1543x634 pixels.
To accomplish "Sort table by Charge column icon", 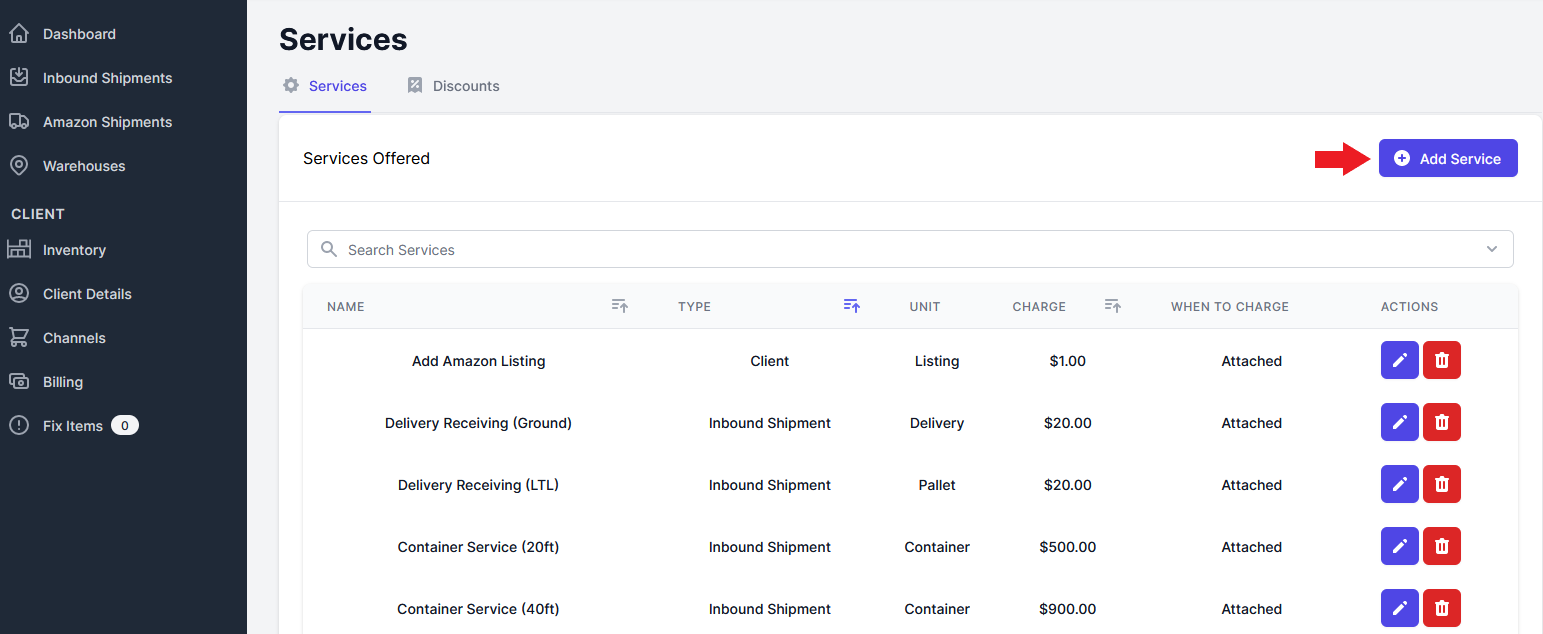I will point(1113,306).
